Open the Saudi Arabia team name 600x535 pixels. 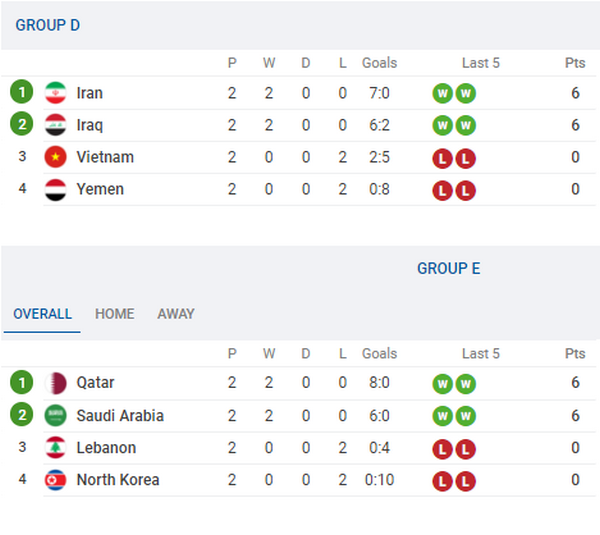point(120,416)
